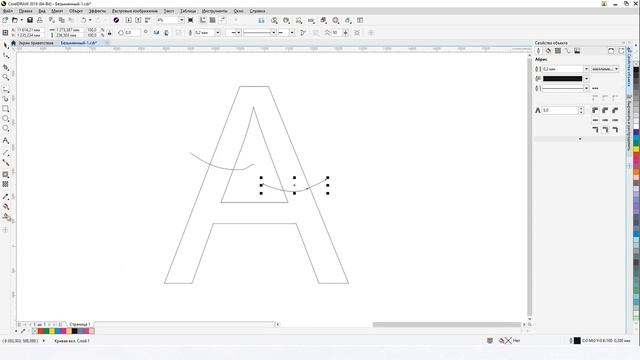Open the Файл menu
The height and width of the screenshot is (360, 640).
click(8, 11)
